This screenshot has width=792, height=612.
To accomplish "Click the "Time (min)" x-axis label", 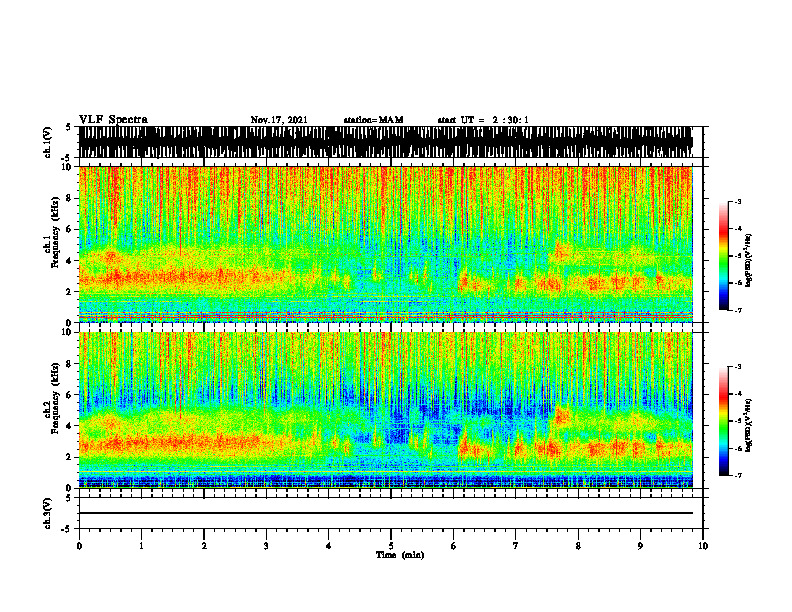I will tap(400, 555).
